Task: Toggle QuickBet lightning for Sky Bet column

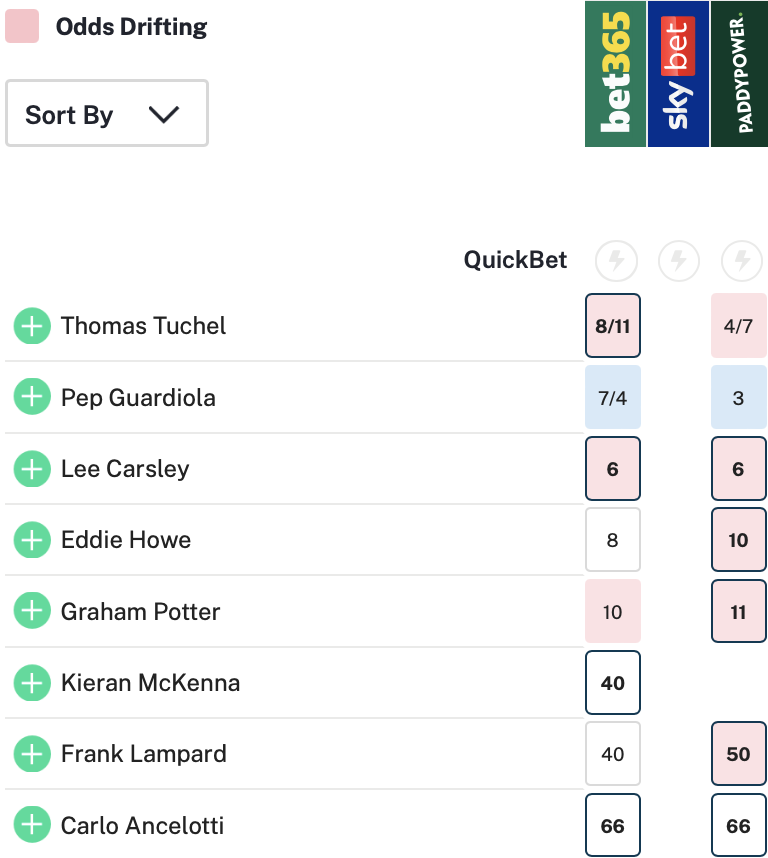Action: [679, 261]
